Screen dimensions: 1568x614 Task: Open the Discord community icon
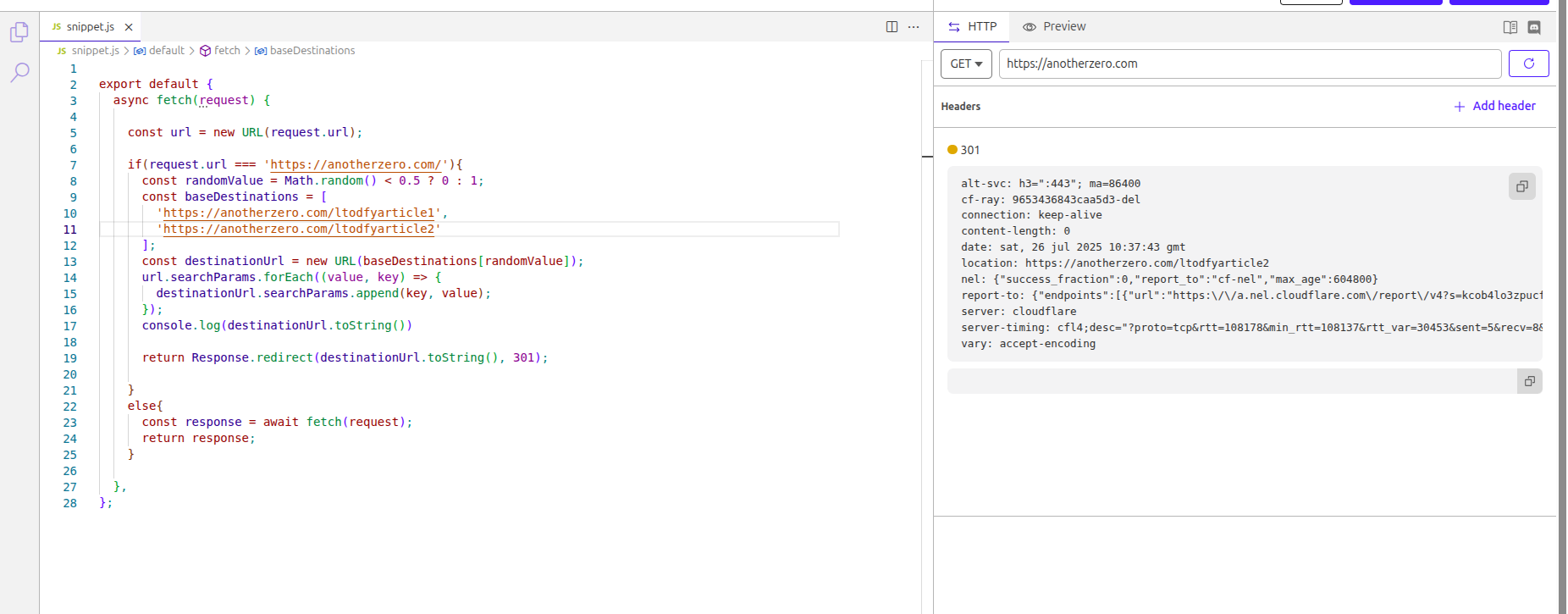[1534, 27]
